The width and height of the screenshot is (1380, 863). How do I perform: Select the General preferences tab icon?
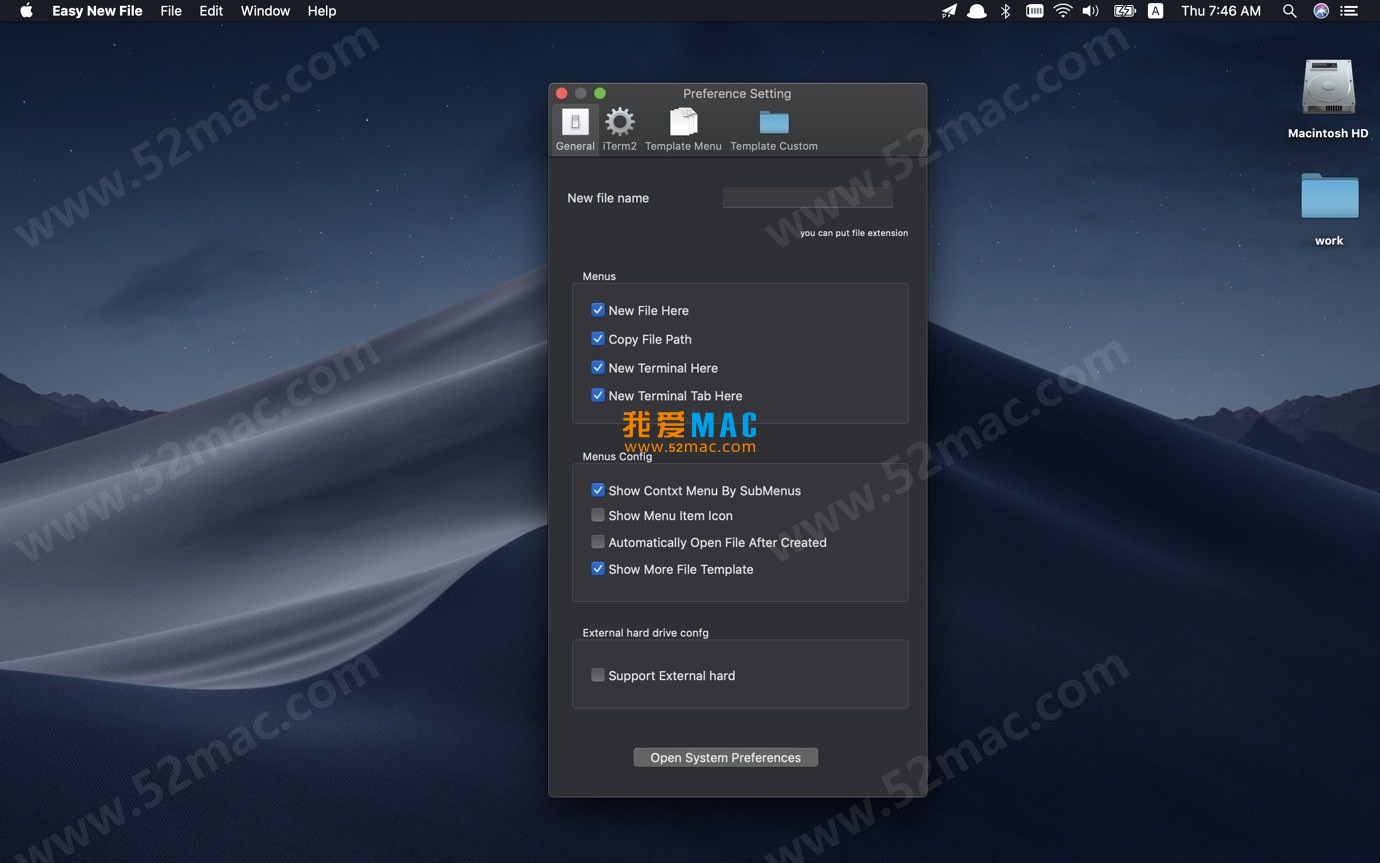click(x=575, y=123)
